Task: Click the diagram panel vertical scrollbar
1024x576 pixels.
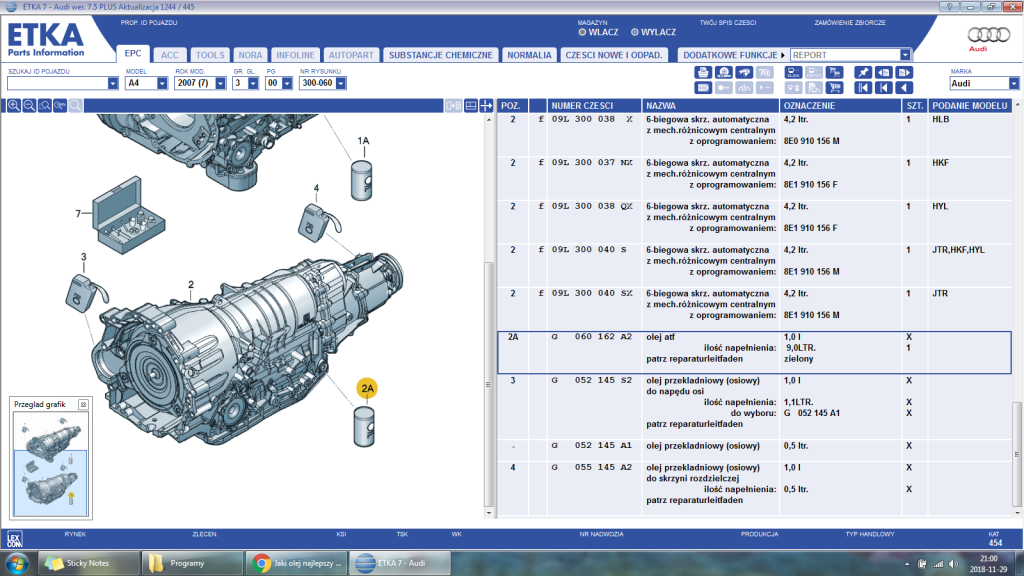Action: point(489,382)
